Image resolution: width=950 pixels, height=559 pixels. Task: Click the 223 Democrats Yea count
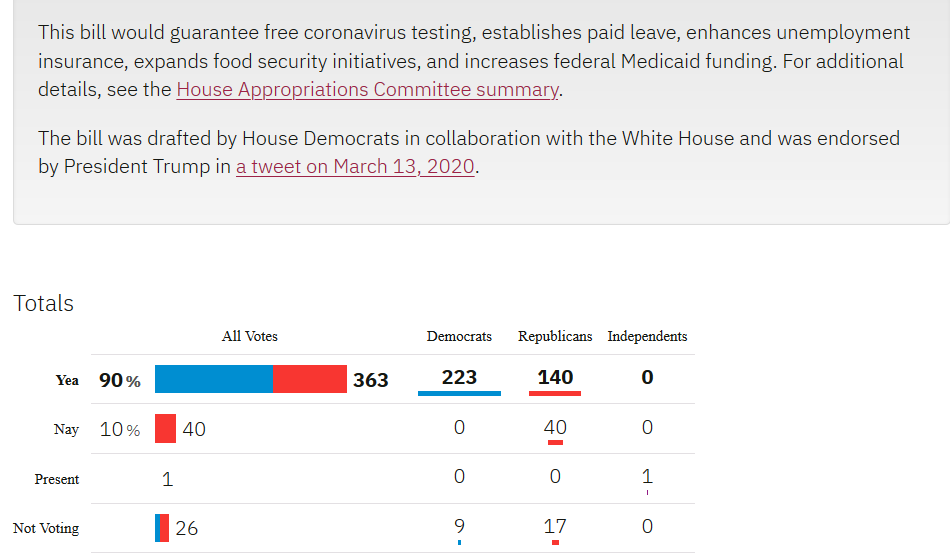point(459,377)
